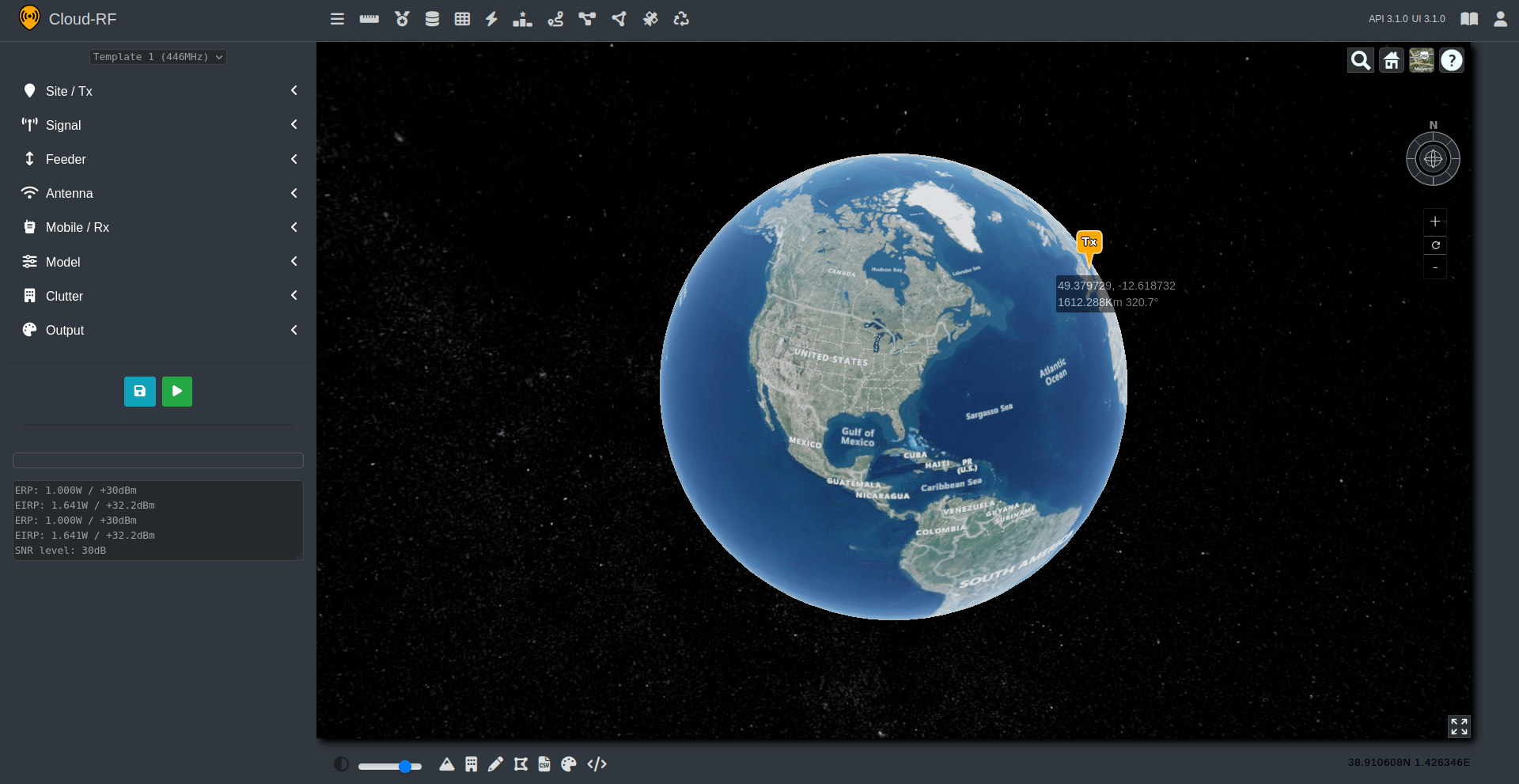This screenshot has height=784, width=1519.
Task: Open the route analysis icon
Action: (x=555, y=19)
